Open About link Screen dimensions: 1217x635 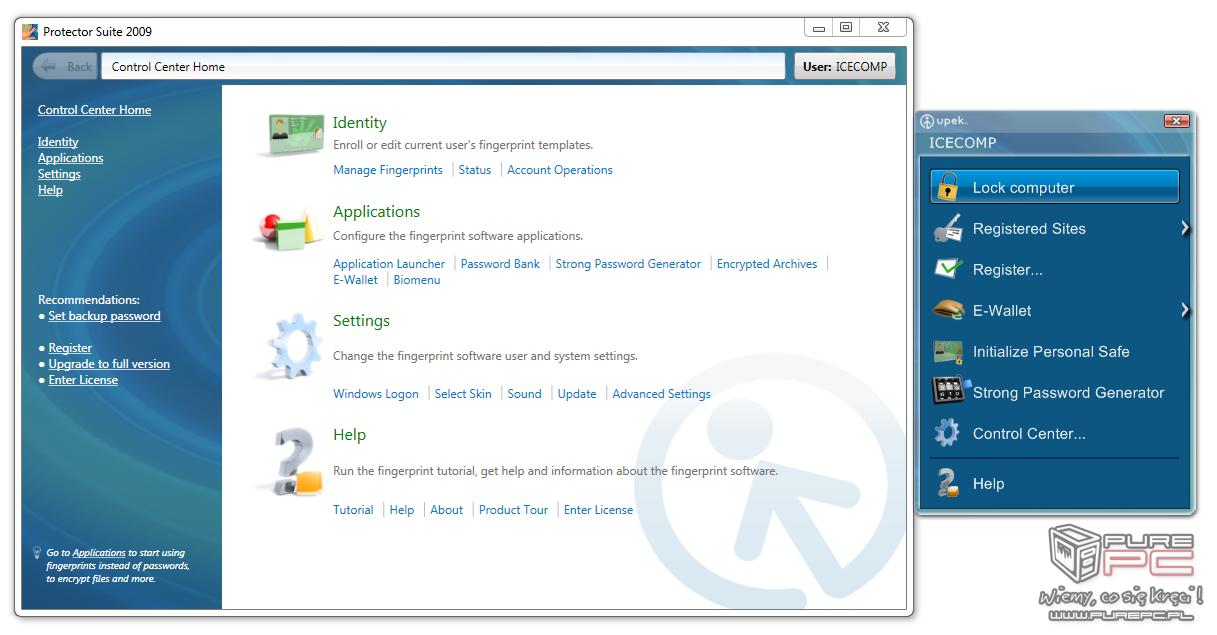(x=447, y=510)
